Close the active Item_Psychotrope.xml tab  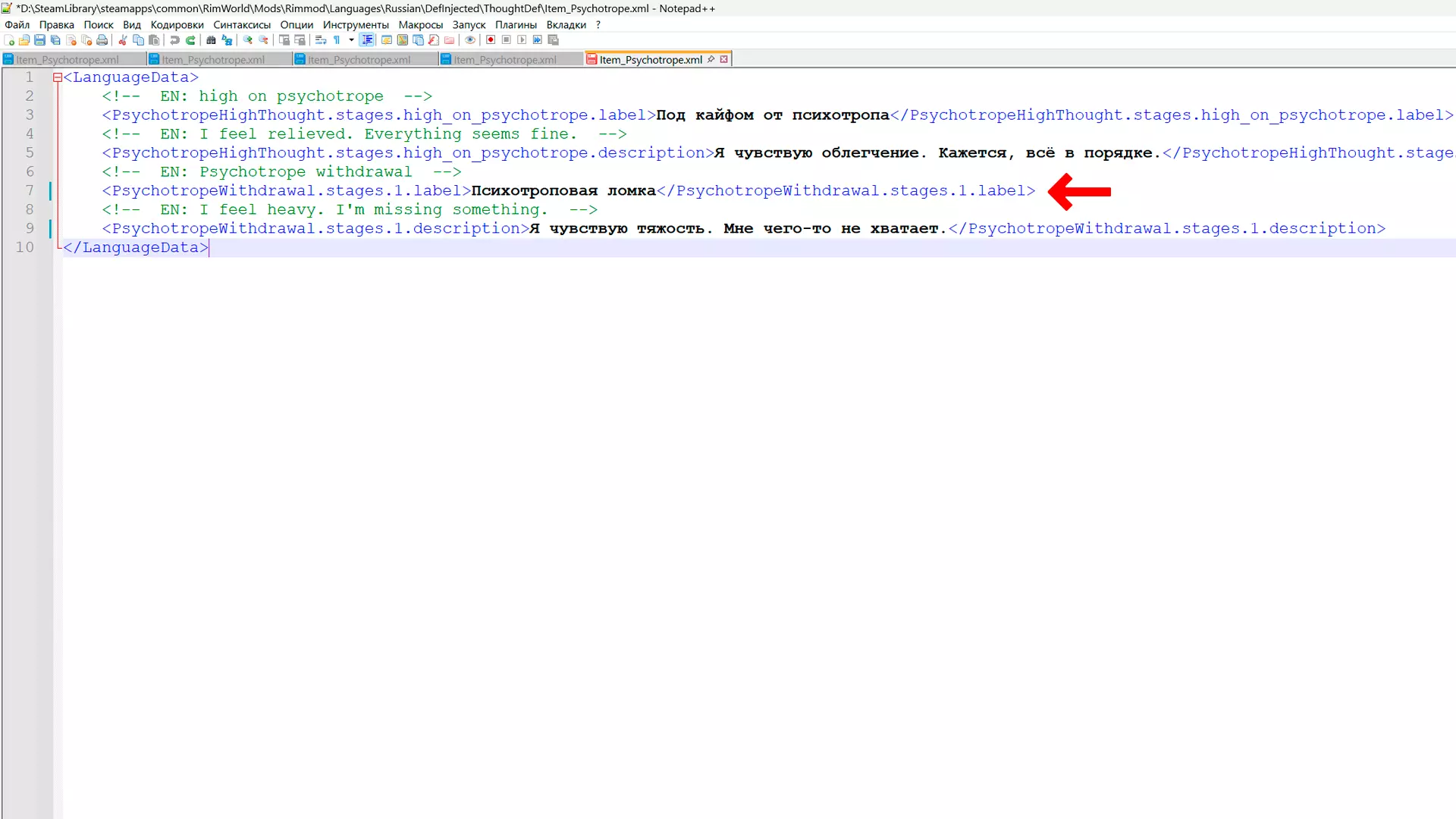[724, 59]
